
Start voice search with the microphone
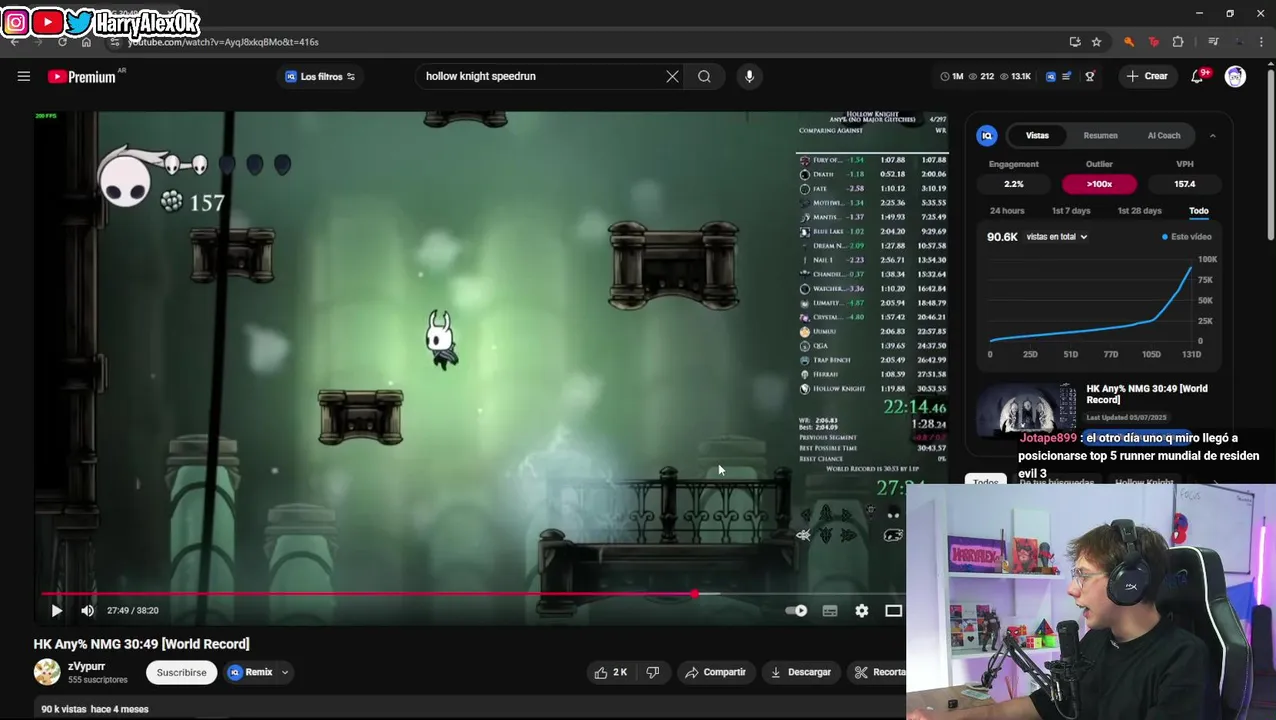tap(749, 76)
